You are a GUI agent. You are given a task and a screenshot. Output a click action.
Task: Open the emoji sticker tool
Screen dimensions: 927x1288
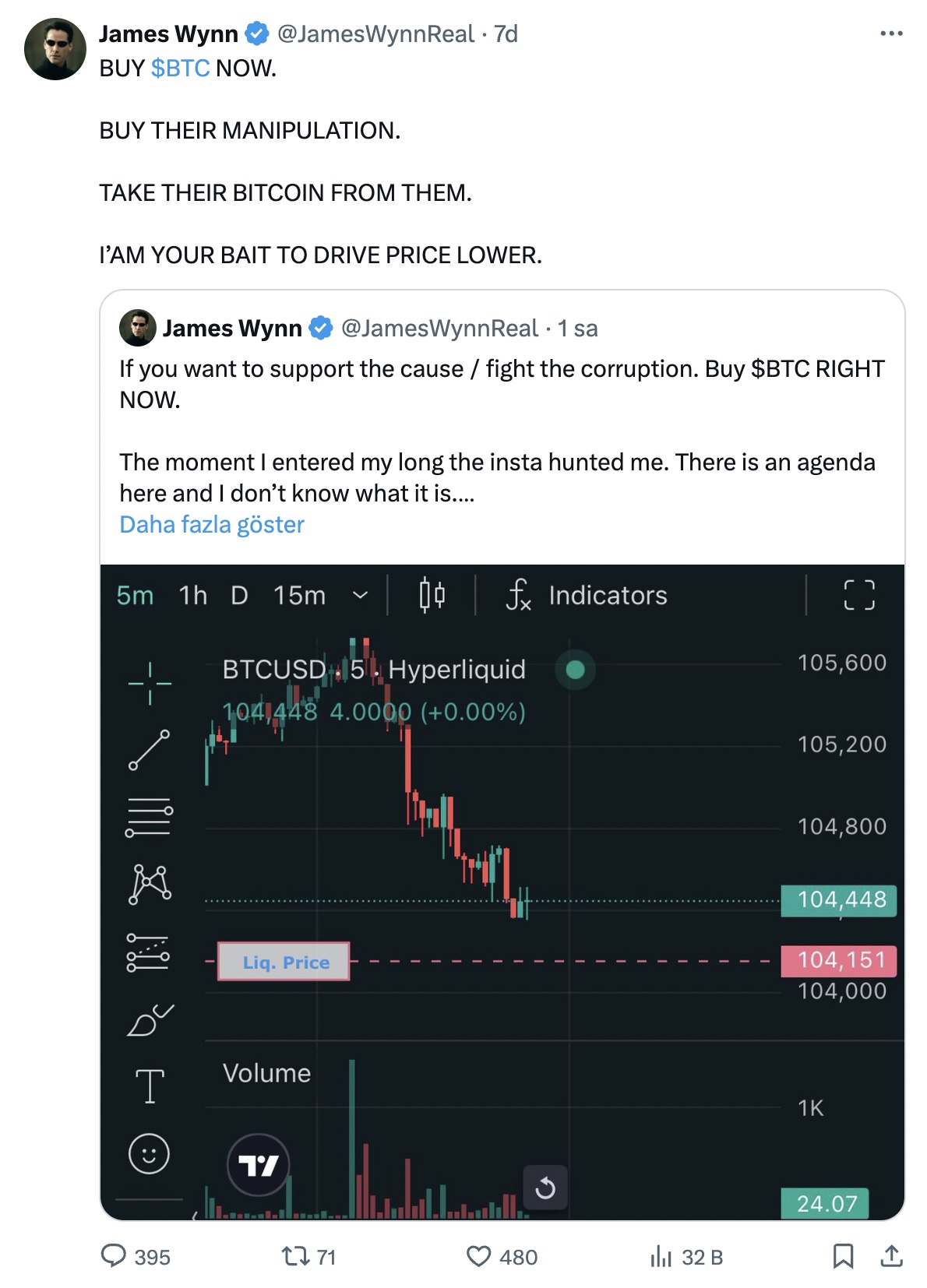point(149,1153)
